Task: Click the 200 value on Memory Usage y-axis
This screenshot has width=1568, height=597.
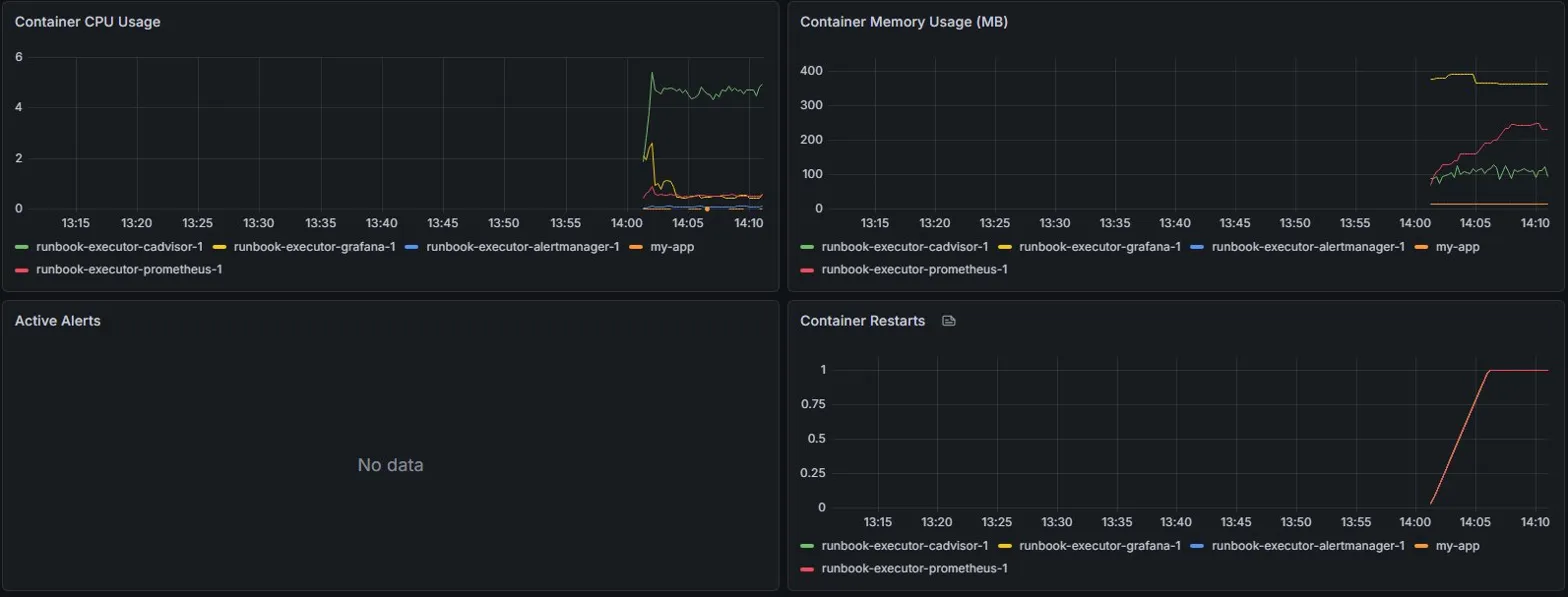Action: coord(812,140)
